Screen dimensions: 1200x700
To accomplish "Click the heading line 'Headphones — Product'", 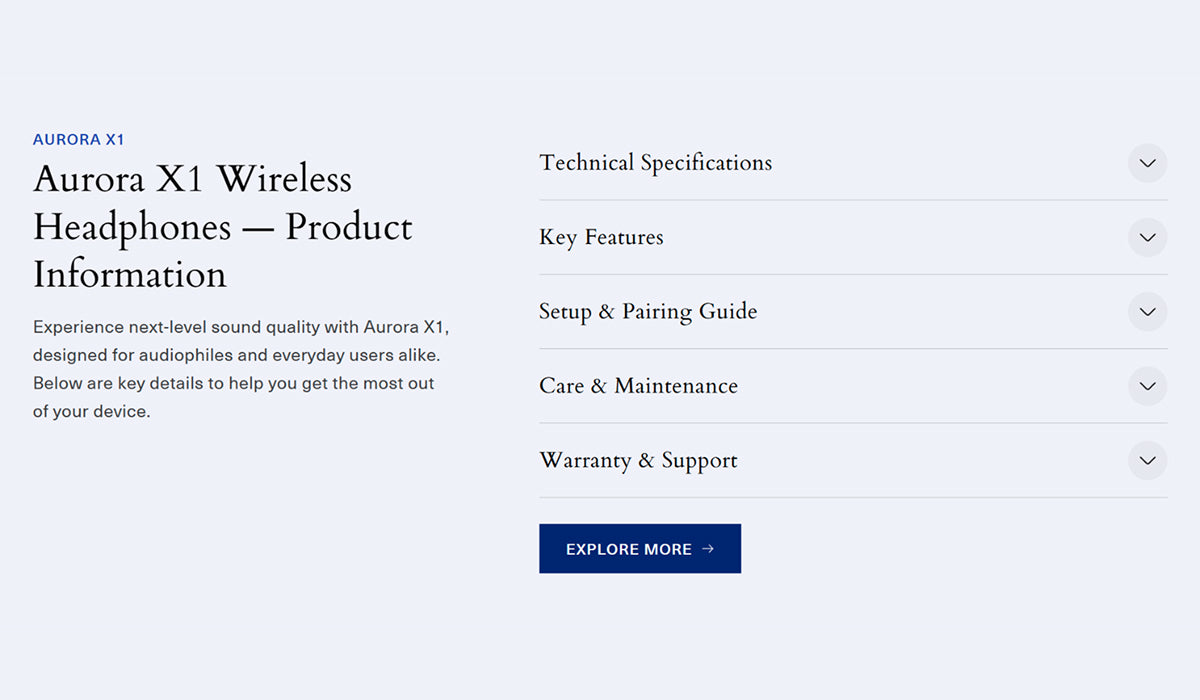I will 222,228.
